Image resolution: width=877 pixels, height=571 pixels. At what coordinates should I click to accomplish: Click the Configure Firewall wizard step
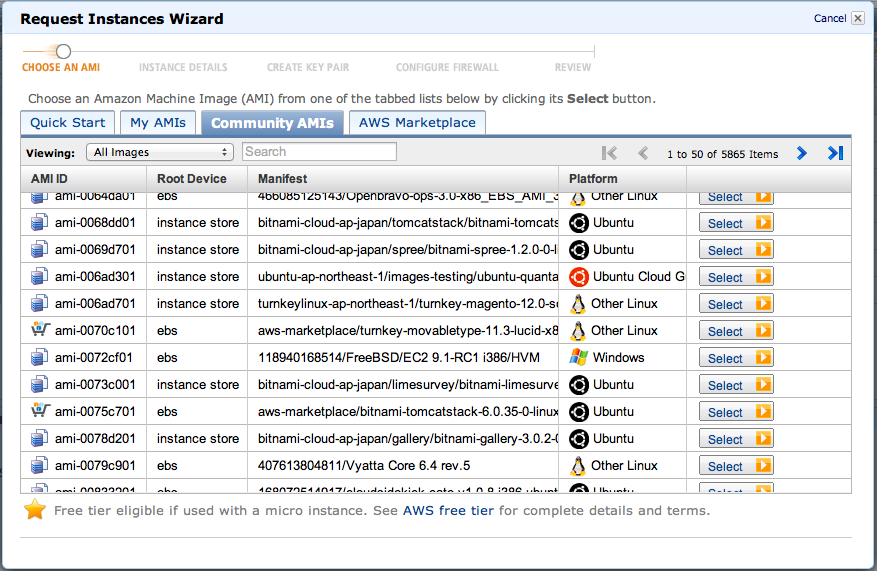point(447,67)
